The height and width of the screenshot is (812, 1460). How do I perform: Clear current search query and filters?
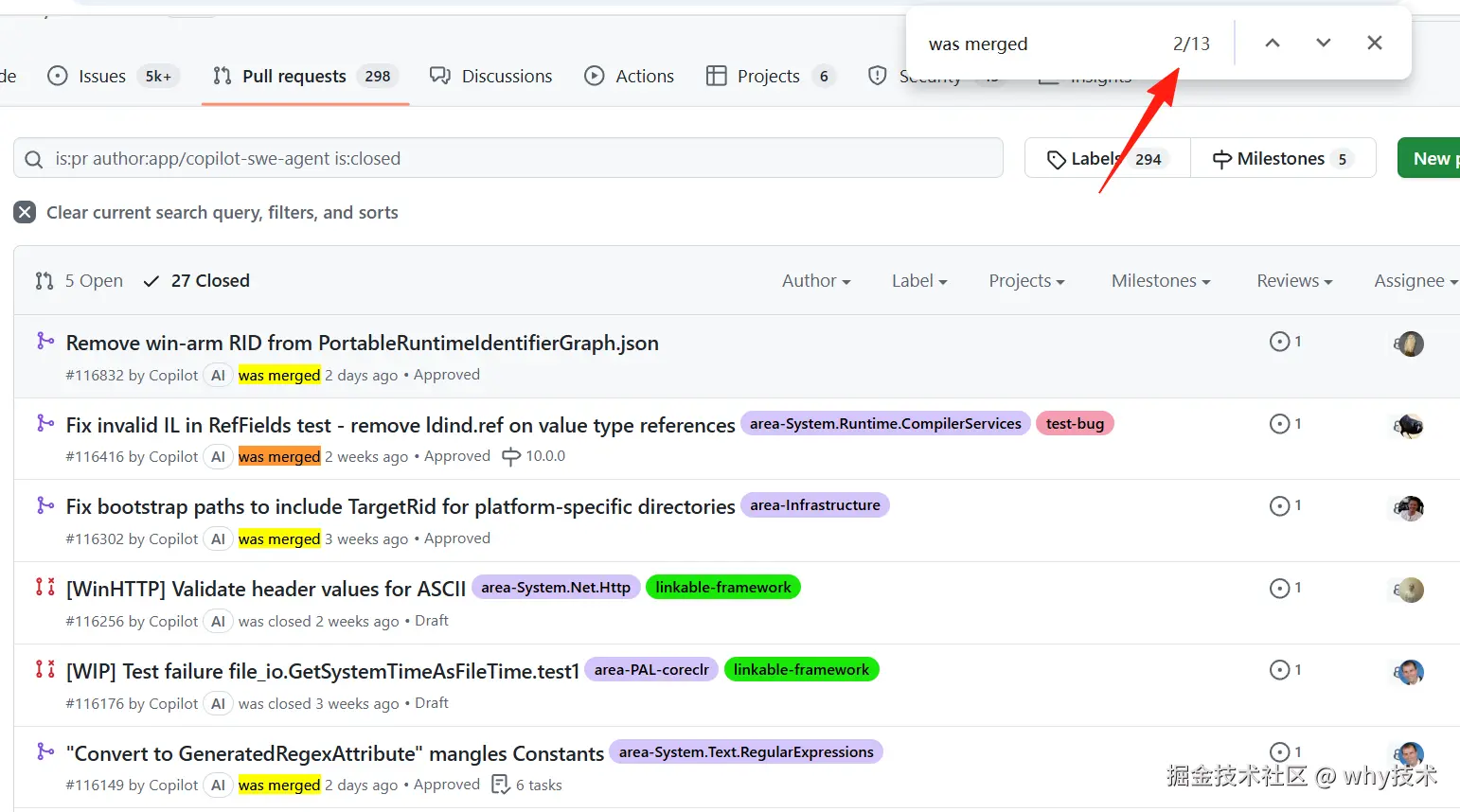point(26,213)
